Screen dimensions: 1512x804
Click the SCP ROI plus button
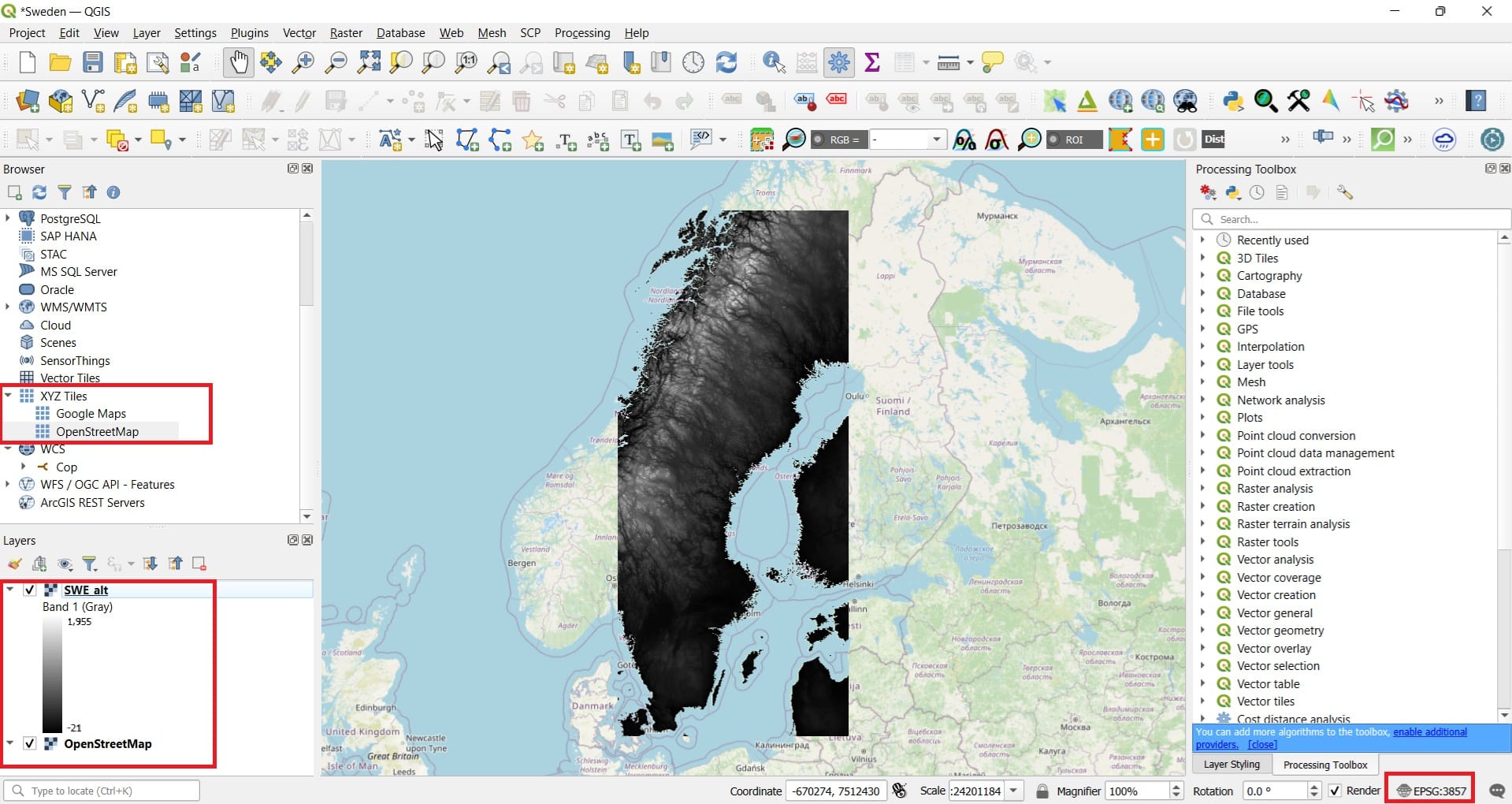point(1152,140)
